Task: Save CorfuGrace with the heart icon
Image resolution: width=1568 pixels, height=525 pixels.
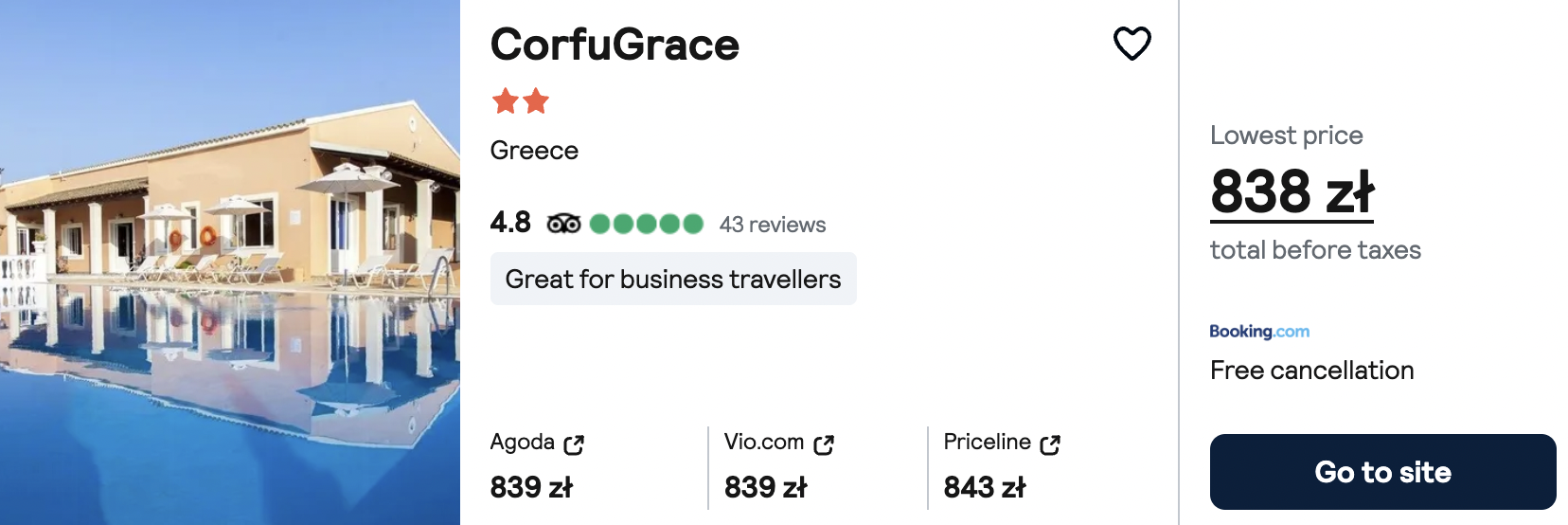Action: (x=1131, y=44)
